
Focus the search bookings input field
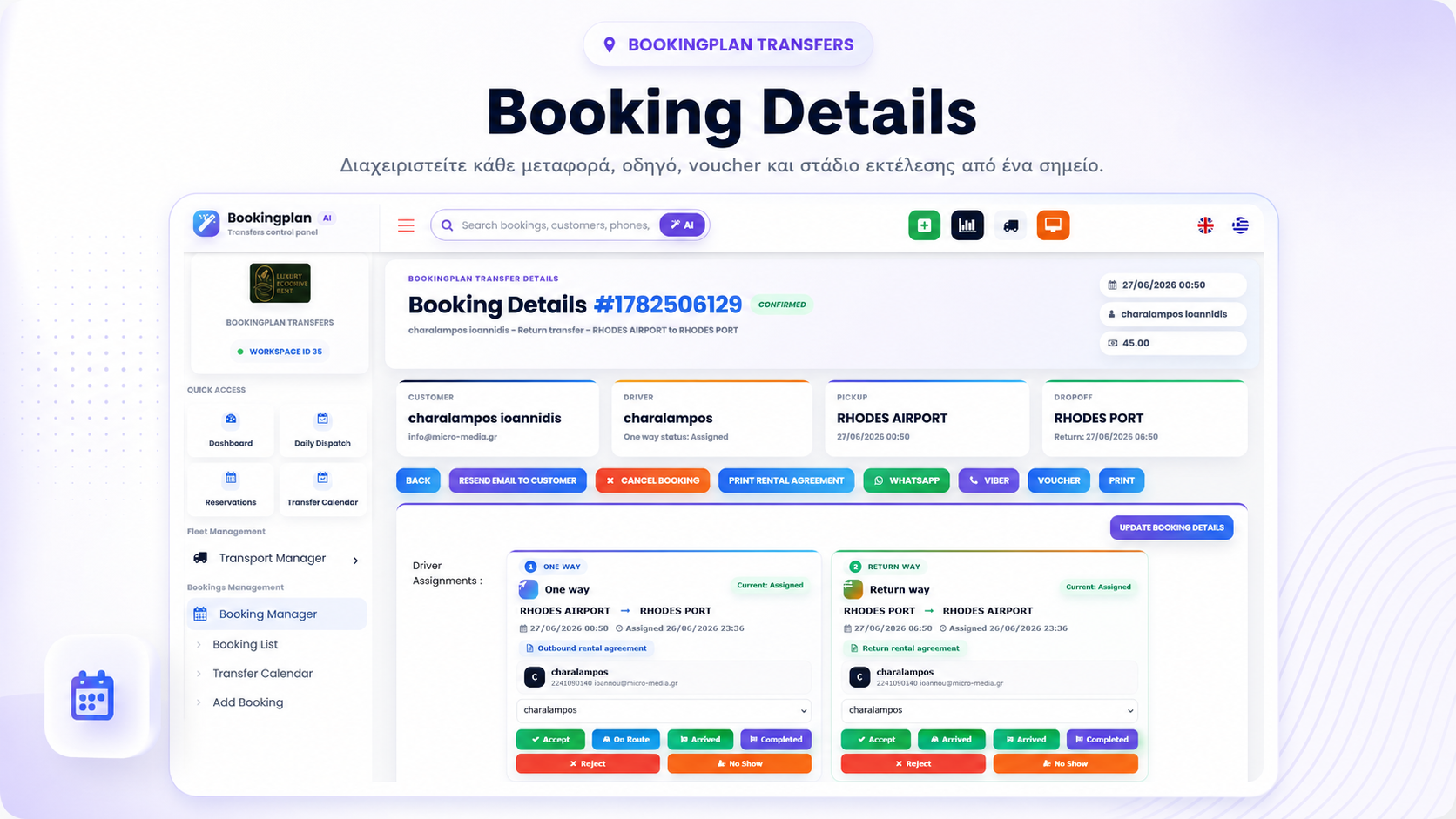tap(556, 225)
